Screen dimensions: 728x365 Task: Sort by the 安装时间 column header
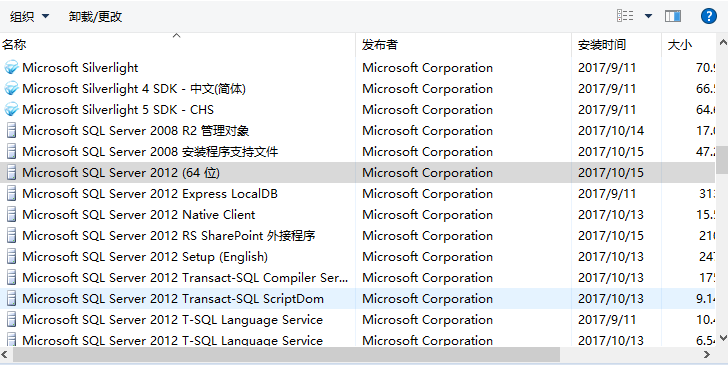pos(616,45)
